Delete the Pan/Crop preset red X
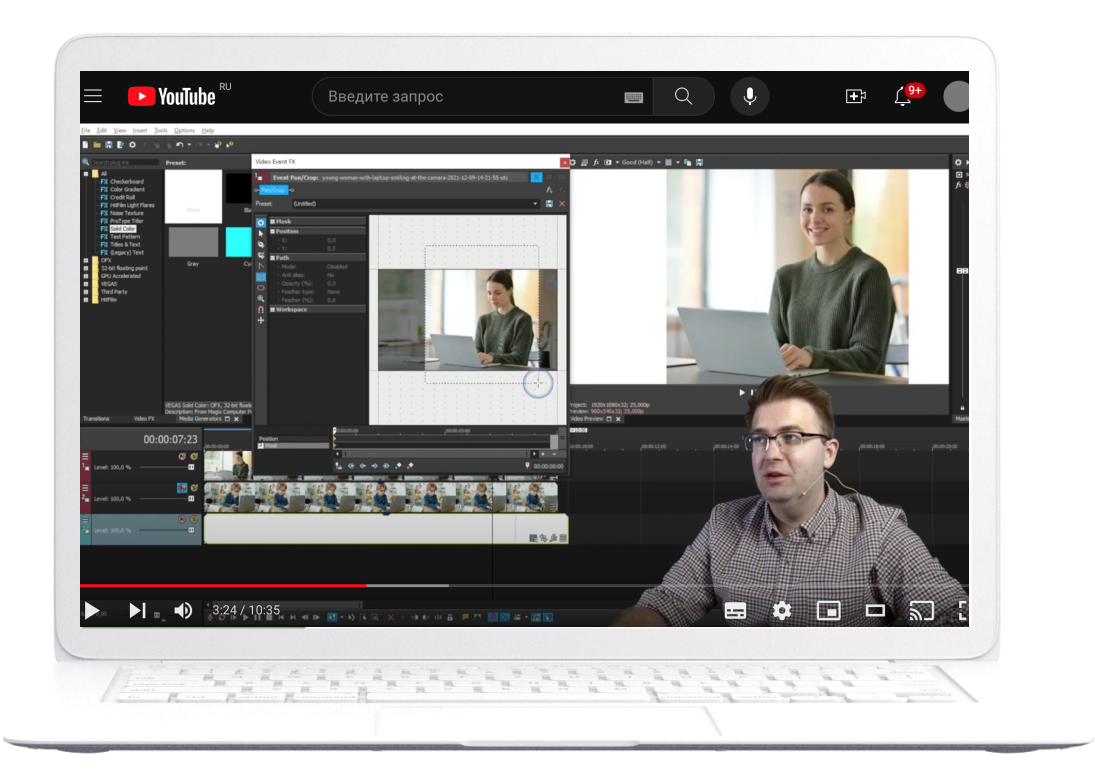 [562, 204]
